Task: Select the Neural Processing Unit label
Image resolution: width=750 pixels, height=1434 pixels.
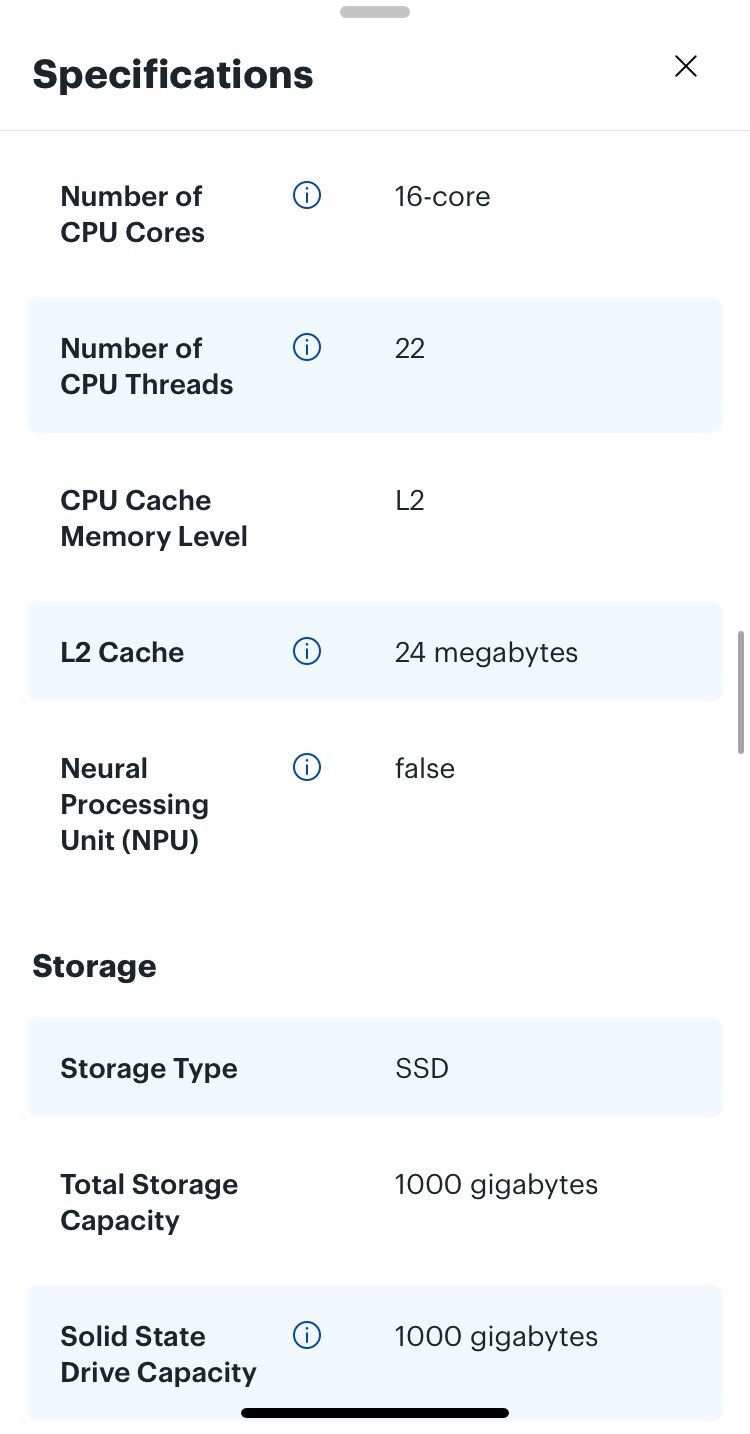Action: click(135, 804)
